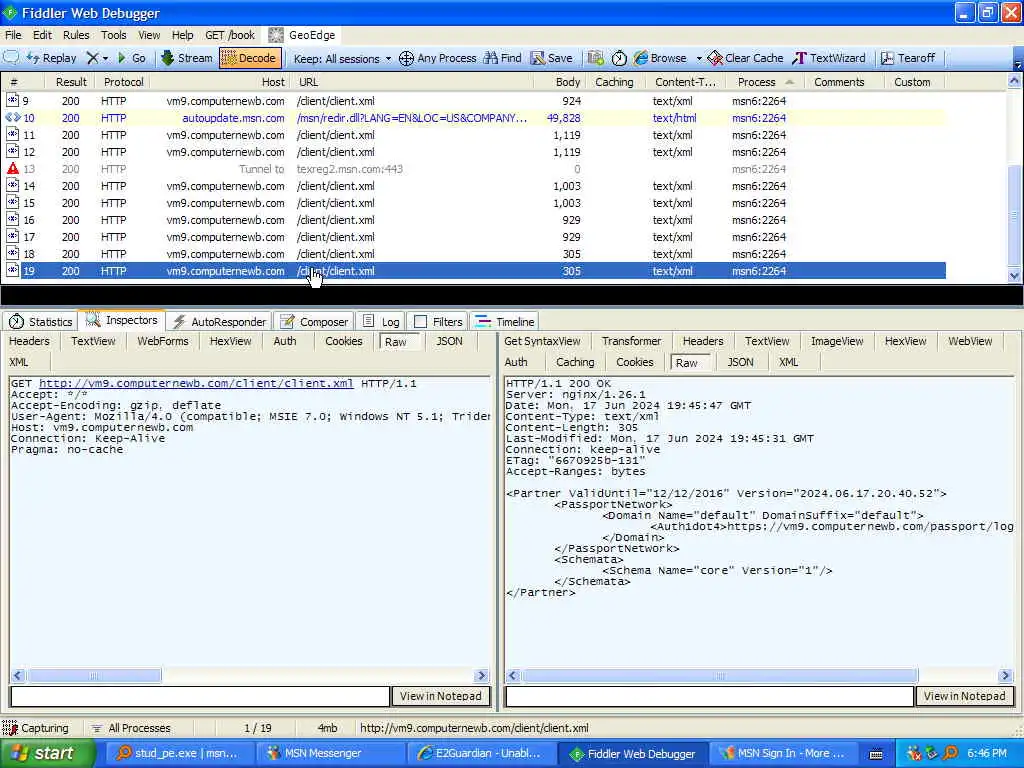Click the comment speech-bubble toolbar icon
1024x768 pixels.
11,57
